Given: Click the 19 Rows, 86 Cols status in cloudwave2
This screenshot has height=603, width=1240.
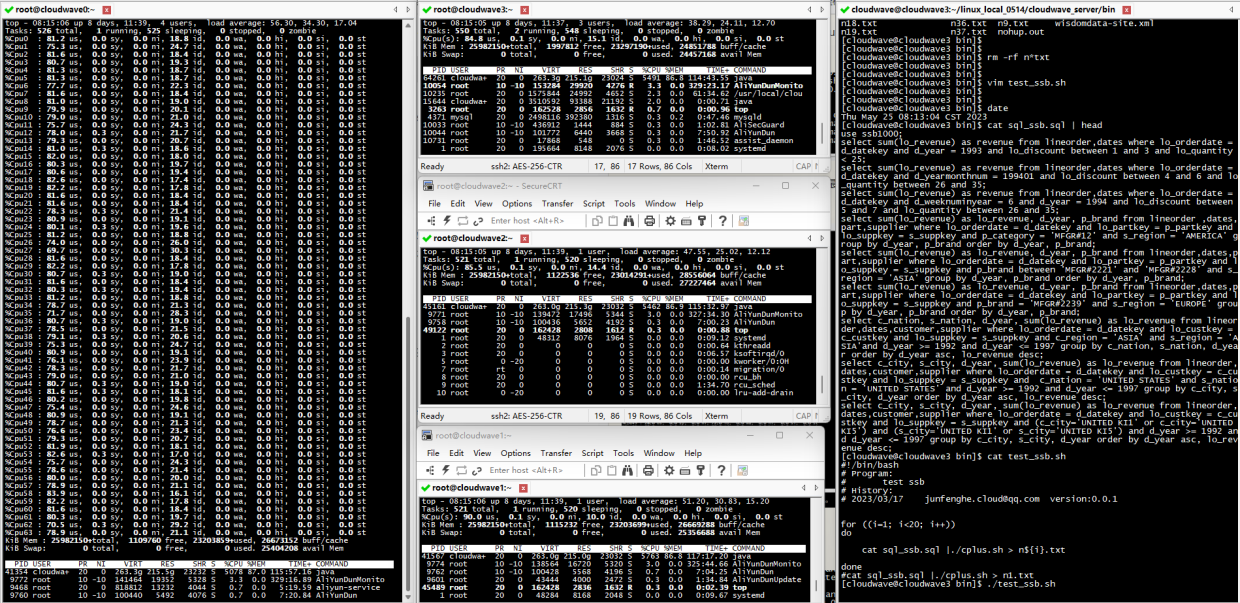Looking at the screenshot, I should click(660, 415).
